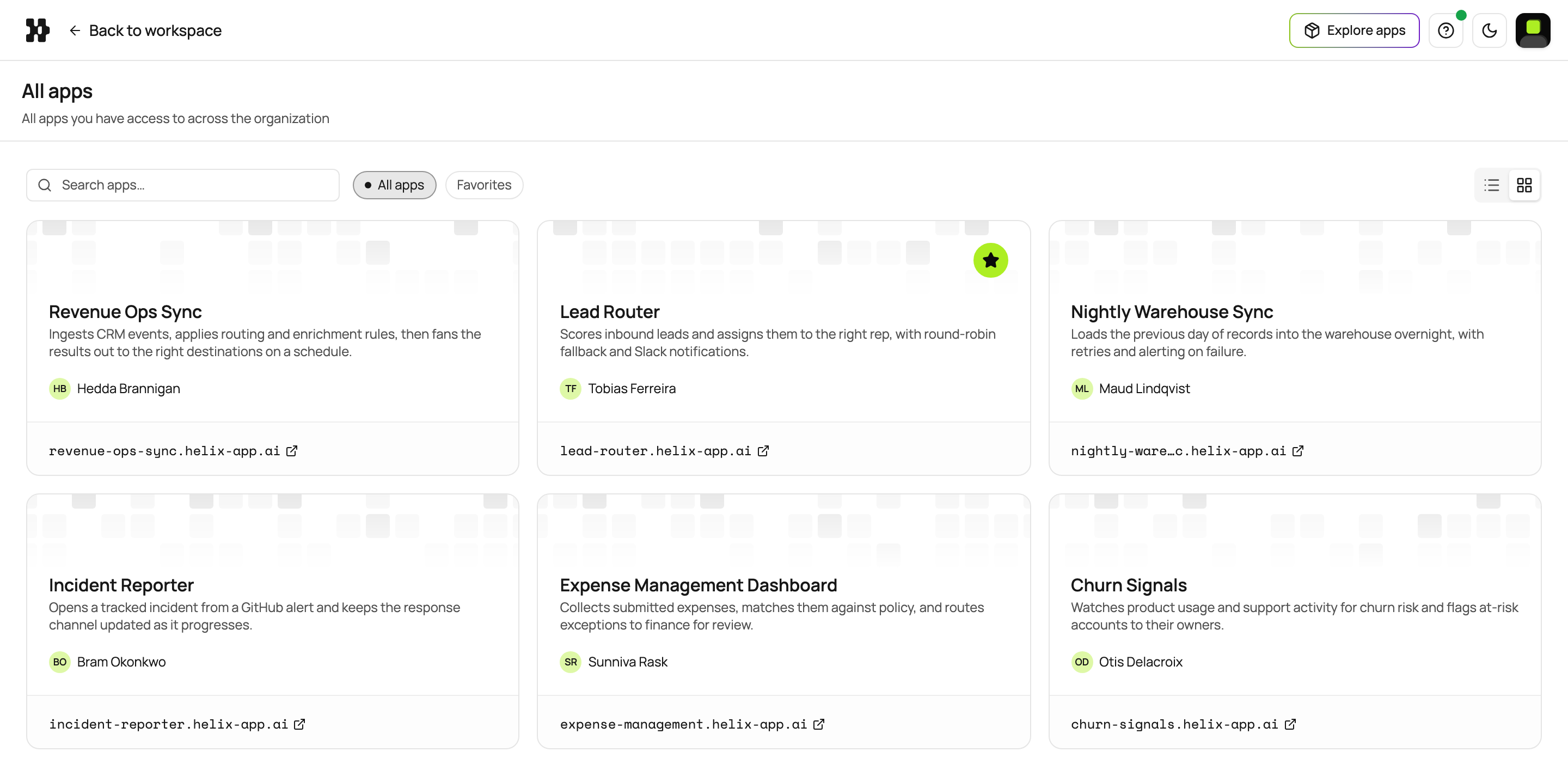Click the revenue-ops-sync.helix-app.ai URL
Screen dimensions: 1568x758
coord(164,451)
